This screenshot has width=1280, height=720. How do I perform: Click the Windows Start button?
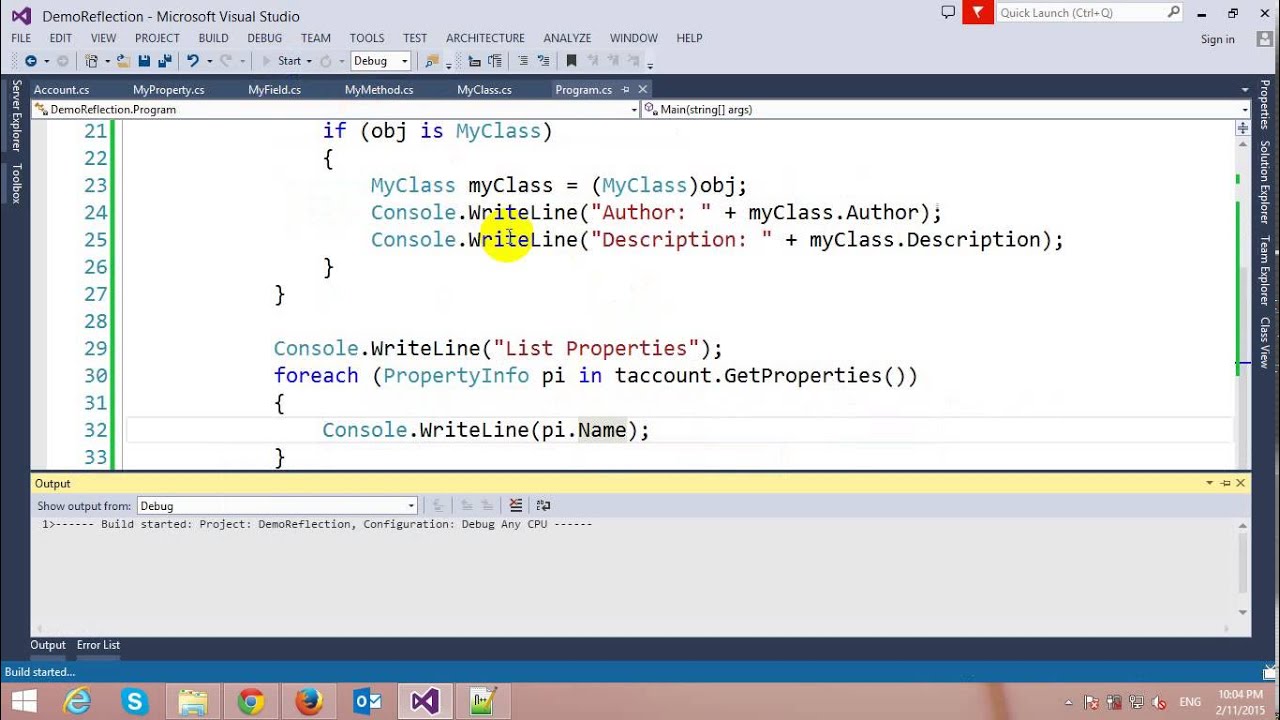point(22,702)
